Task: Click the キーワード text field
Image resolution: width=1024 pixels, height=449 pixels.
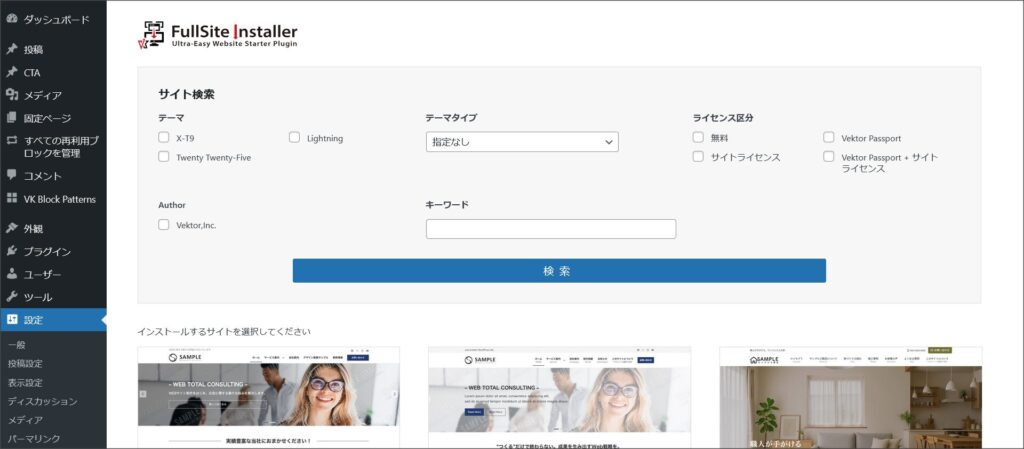Action: [x=550, y=229]
